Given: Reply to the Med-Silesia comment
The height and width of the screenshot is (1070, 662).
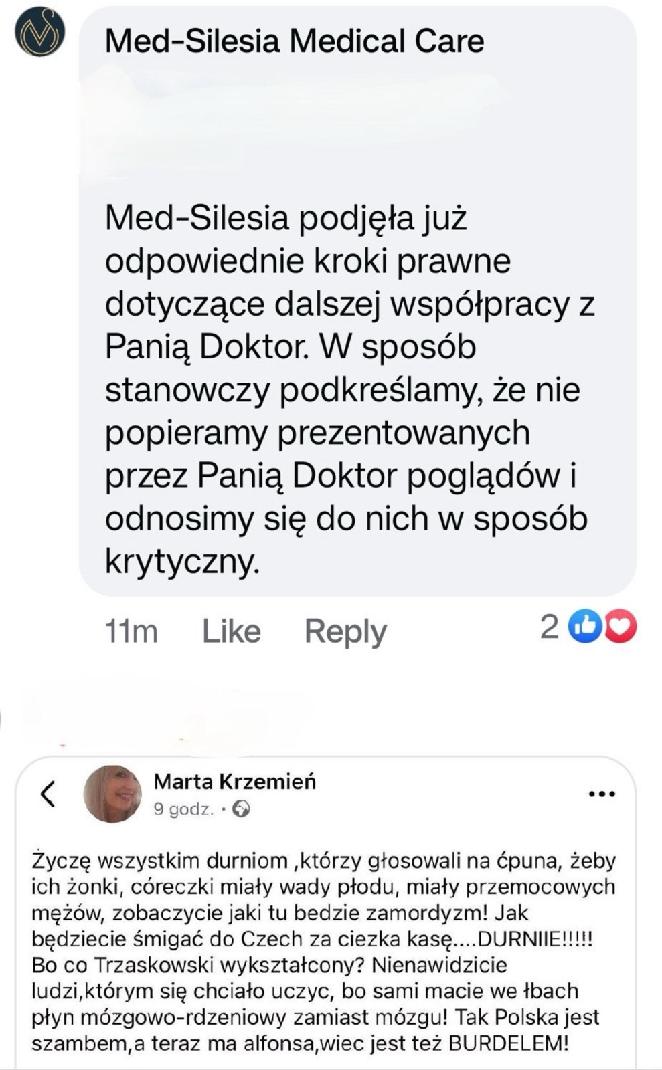Looking at the screenshot, I should [x=345, y=633].
